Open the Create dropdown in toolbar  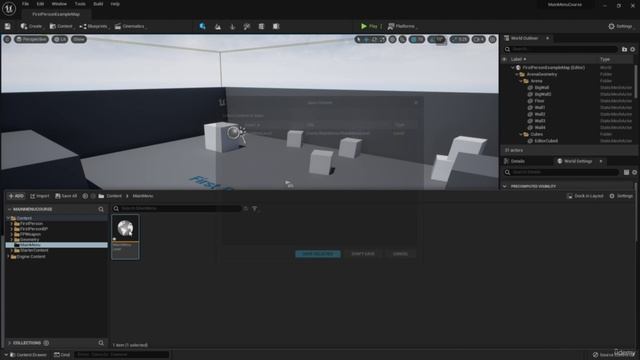[32, 26]
